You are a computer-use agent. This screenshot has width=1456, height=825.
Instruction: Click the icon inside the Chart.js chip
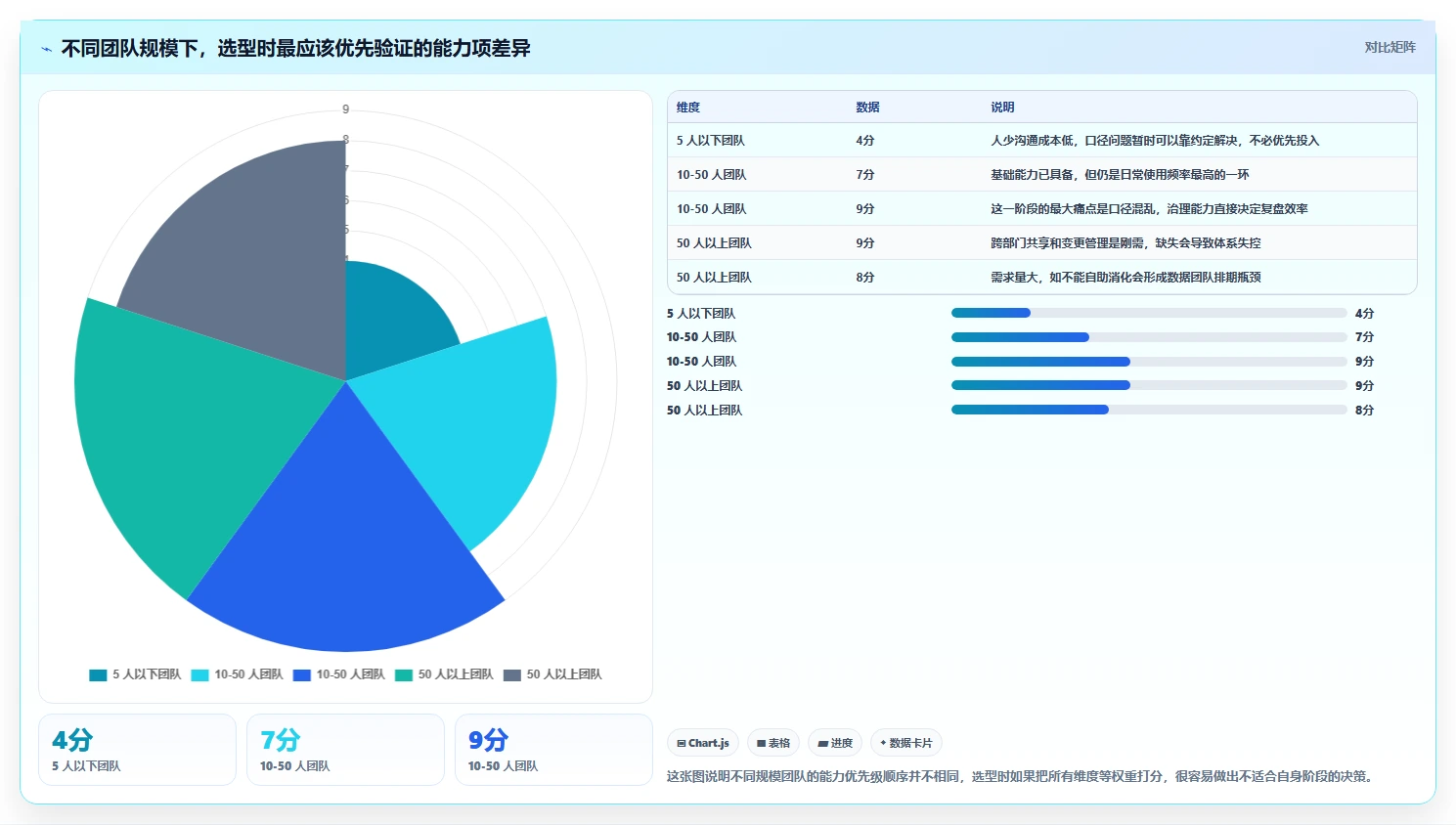pos(682,744)
